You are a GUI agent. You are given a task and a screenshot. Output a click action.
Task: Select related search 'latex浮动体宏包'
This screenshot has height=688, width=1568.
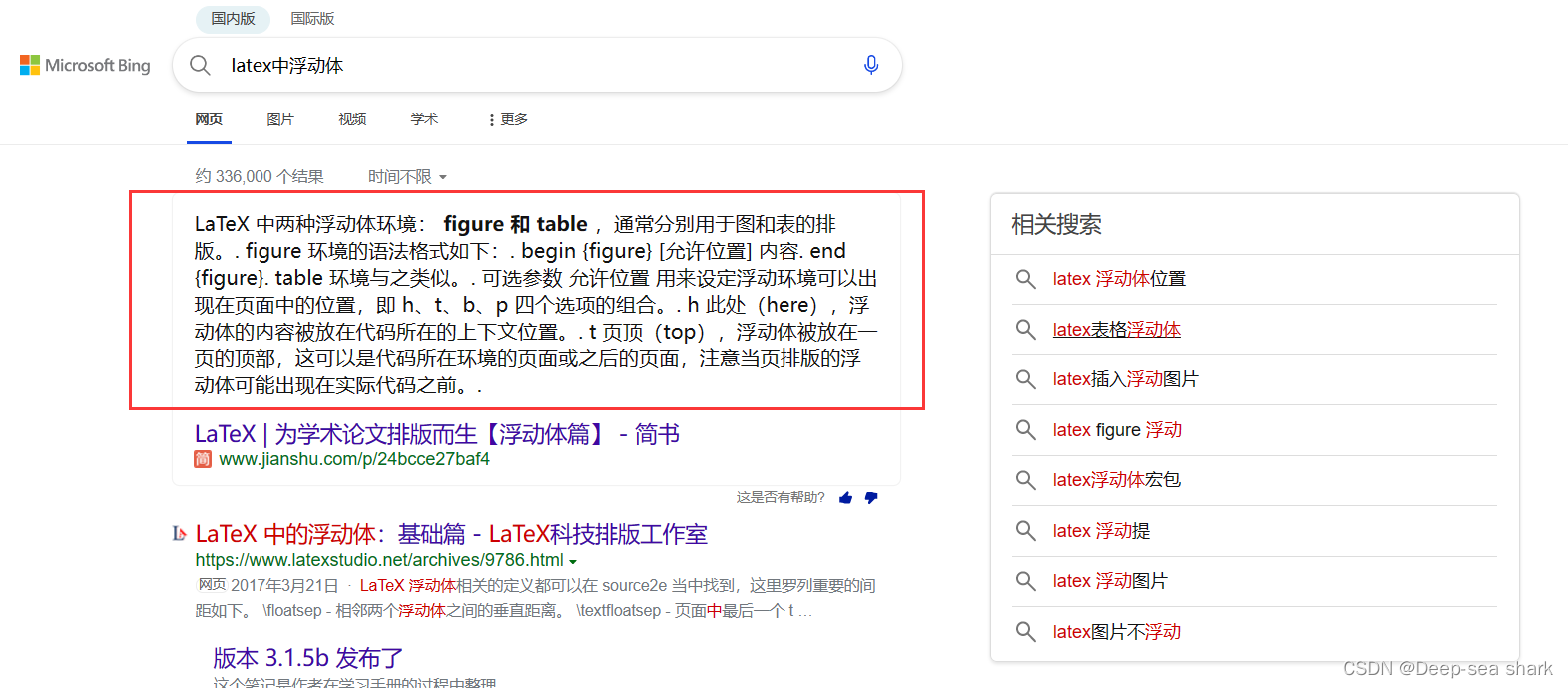(x=1116, y=480)
